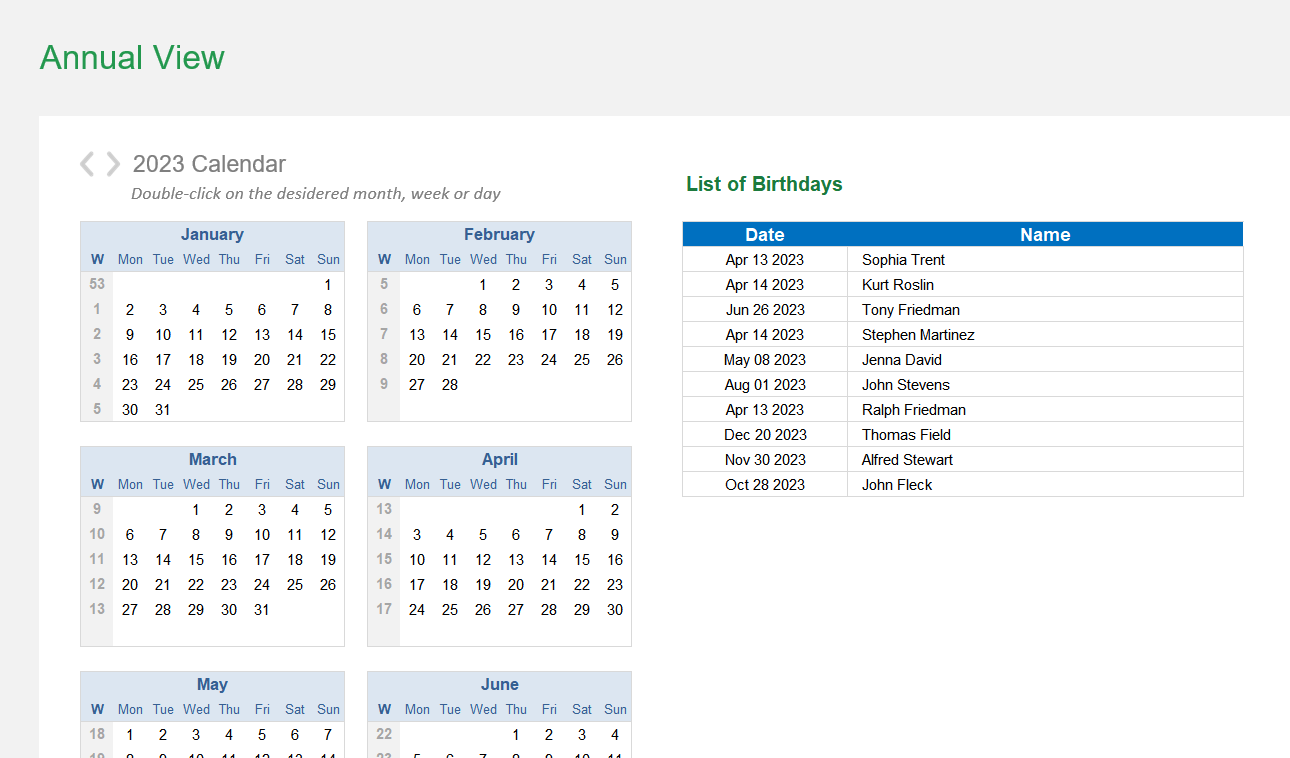
Task: Click Thomas Field's Dec 20 2023 date
Action: click(764, 434)
